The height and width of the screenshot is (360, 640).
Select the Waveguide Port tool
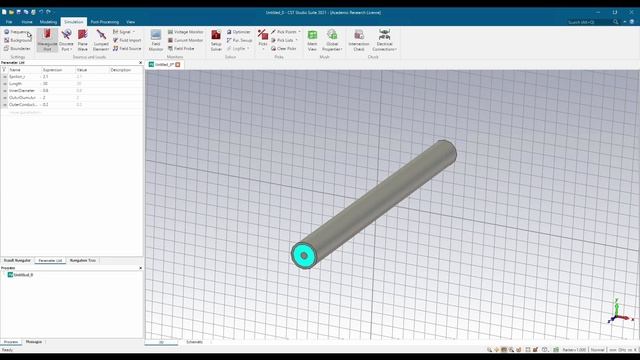tap(47, 40)
